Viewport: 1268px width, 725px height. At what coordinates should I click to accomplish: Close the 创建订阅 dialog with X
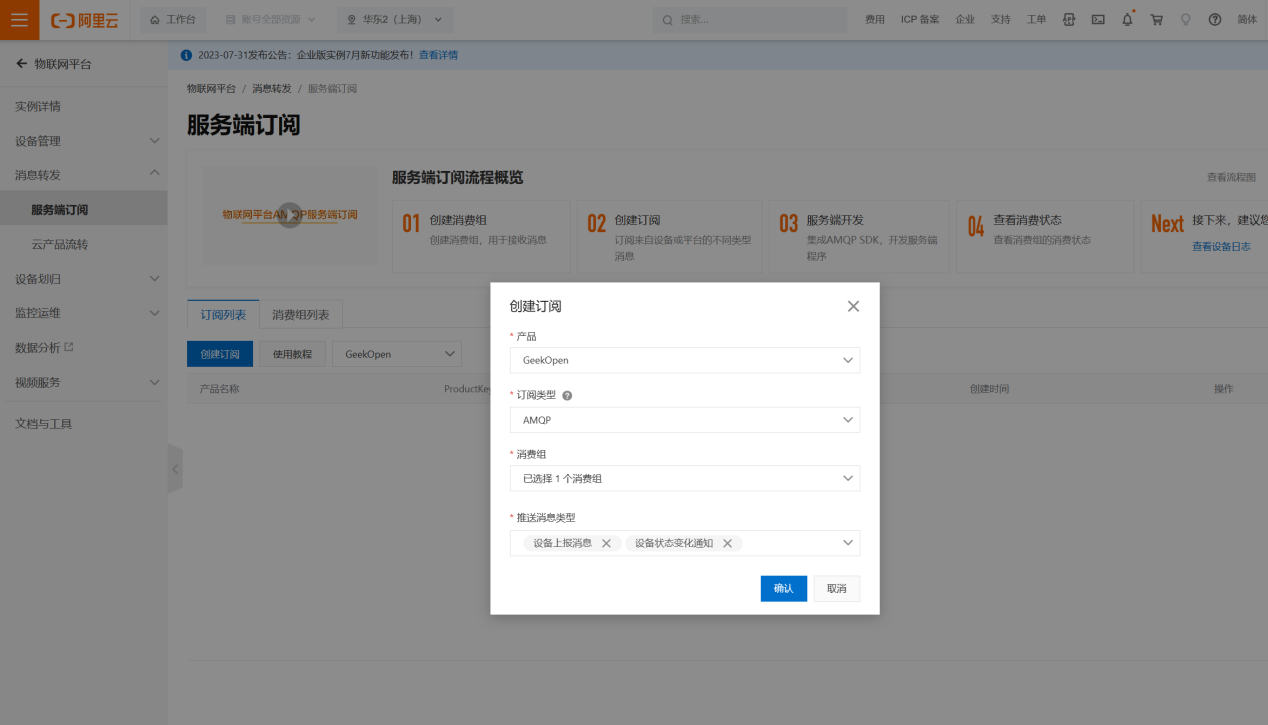(853, 307)
